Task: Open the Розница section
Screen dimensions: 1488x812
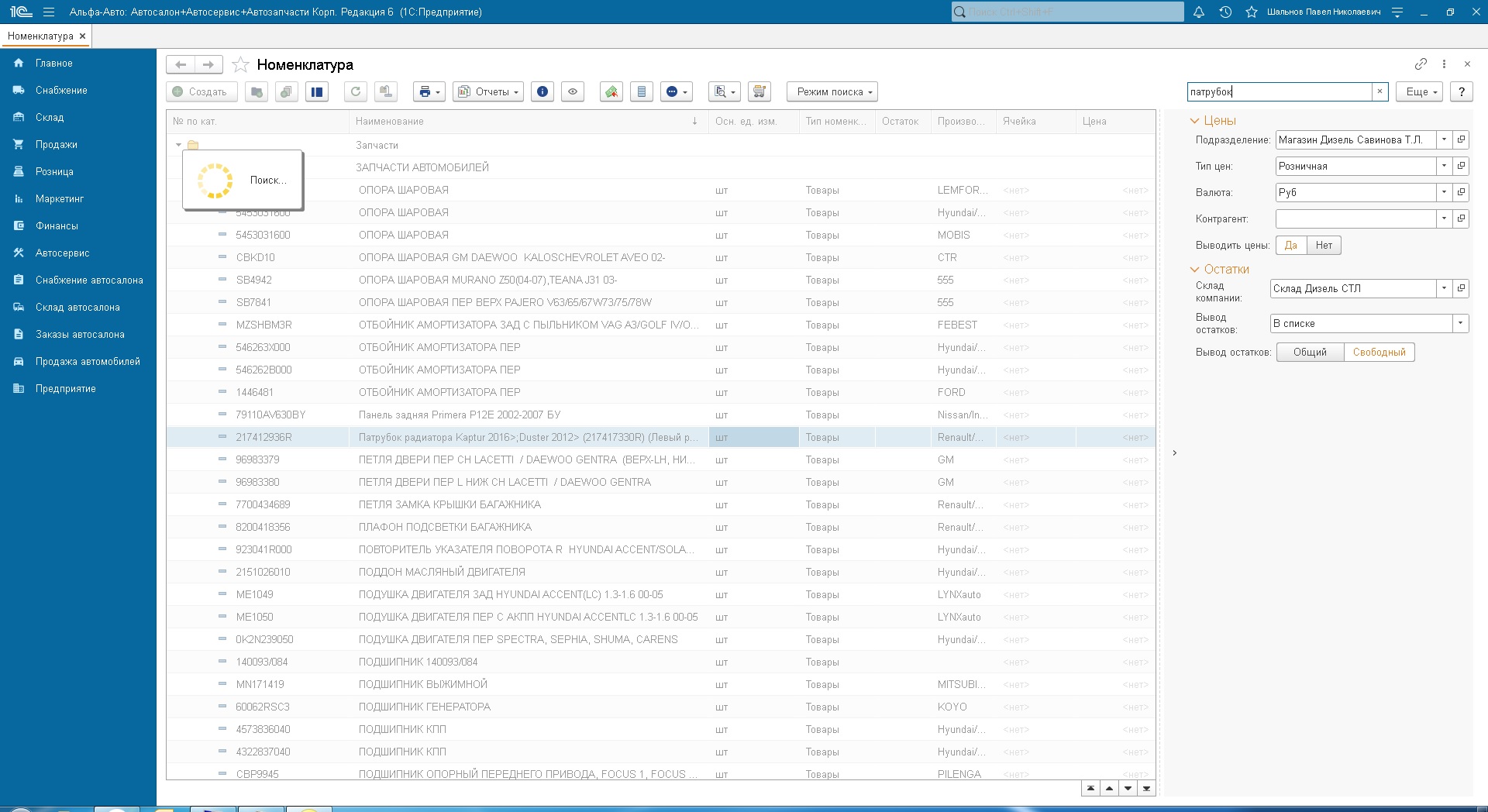Action: (77, 172)
